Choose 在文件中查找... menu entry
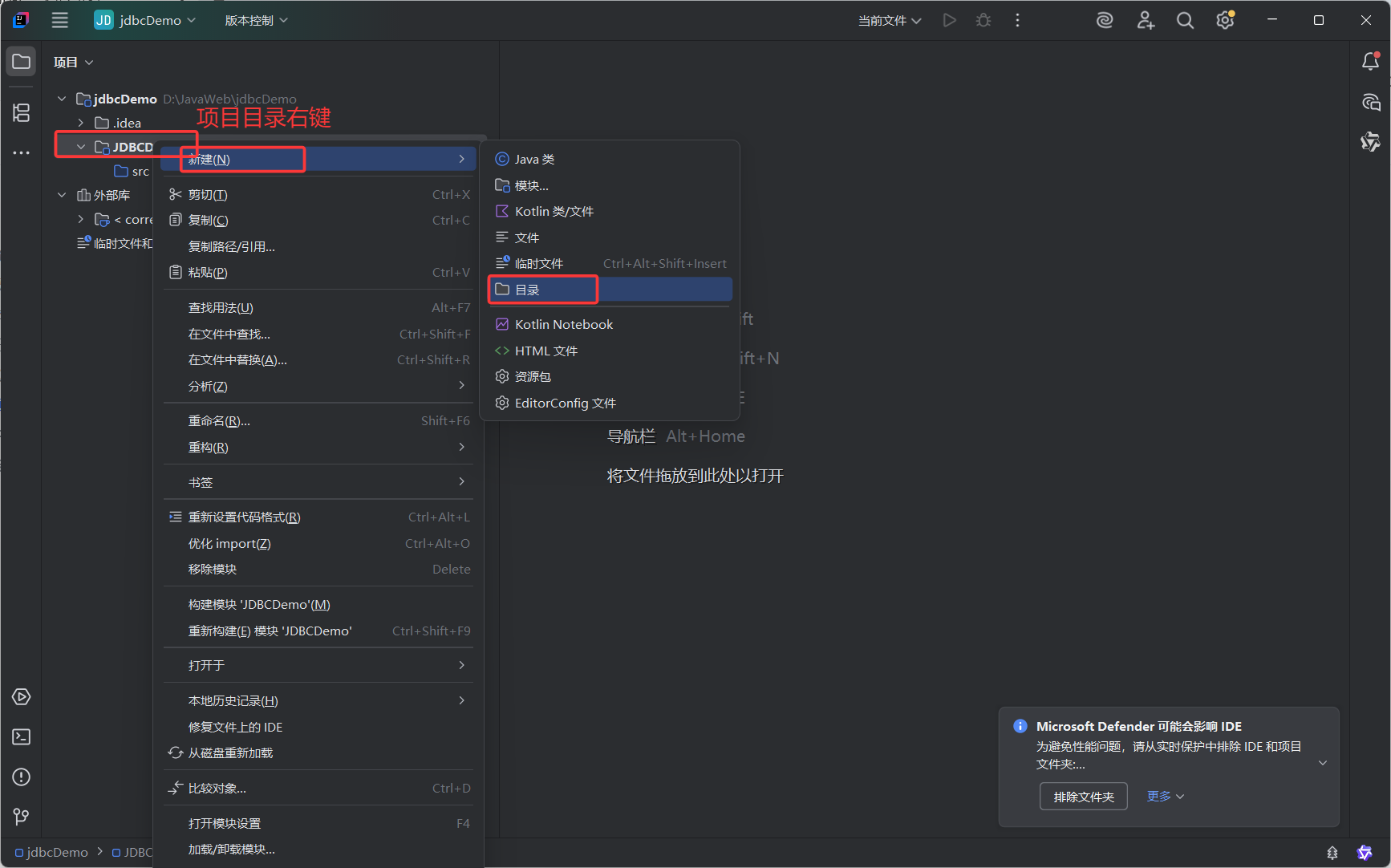Image resolution: width=1391 pixels, height=868 pixels. 318,334
